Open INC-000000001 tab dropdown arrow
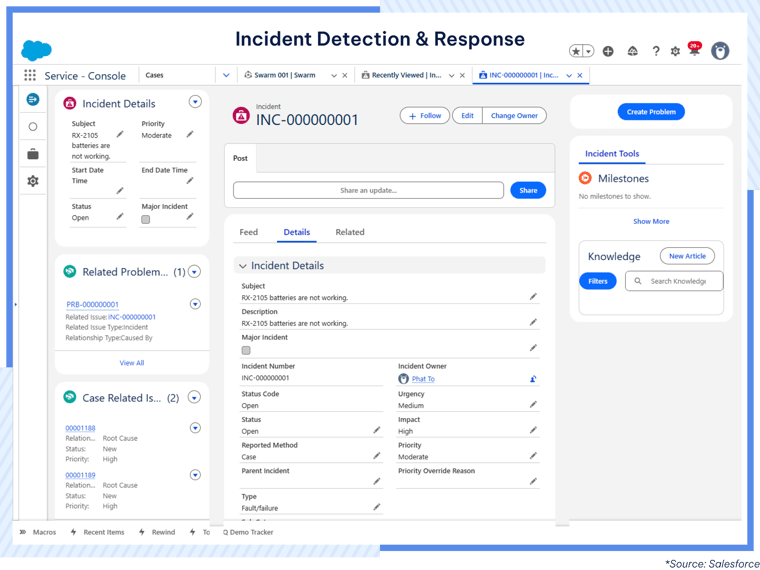Screen dimensions: 760x570 pos(569,76)
